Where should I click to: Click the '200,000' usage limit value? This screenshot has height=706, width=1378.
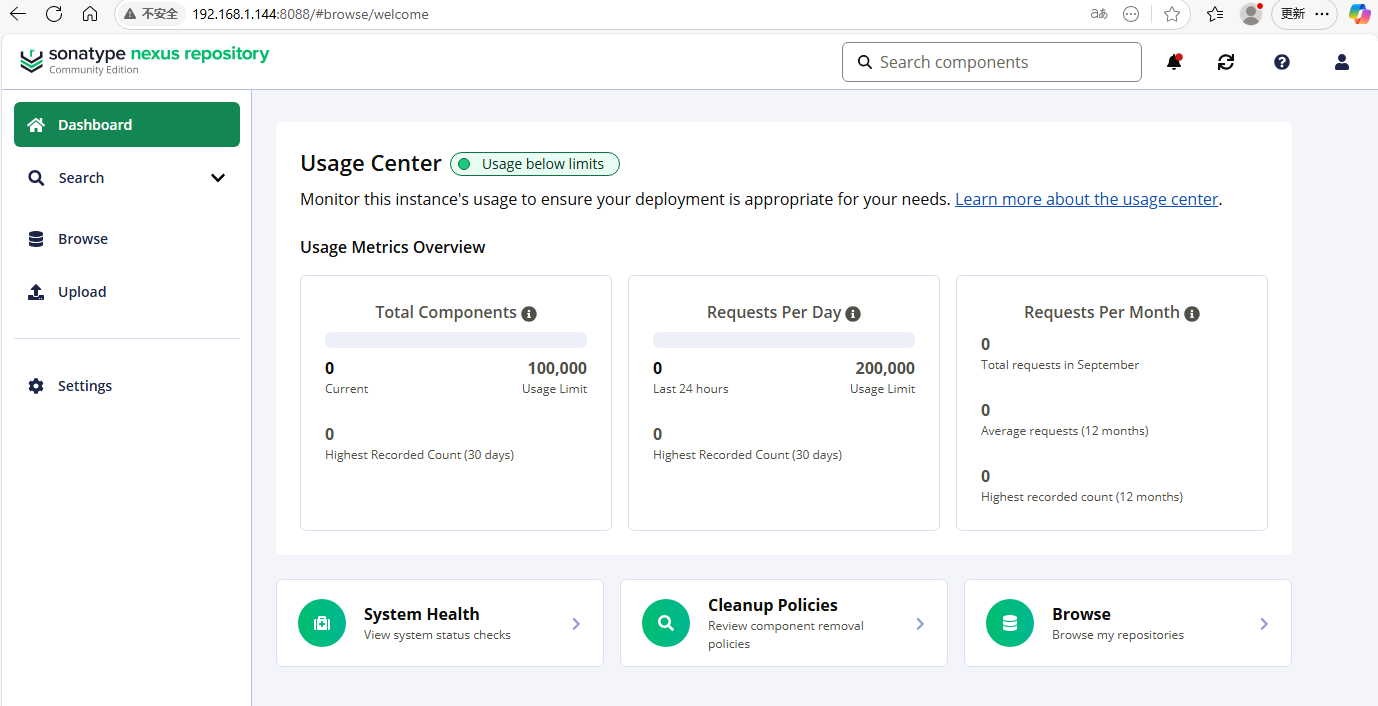pos(885,368)
